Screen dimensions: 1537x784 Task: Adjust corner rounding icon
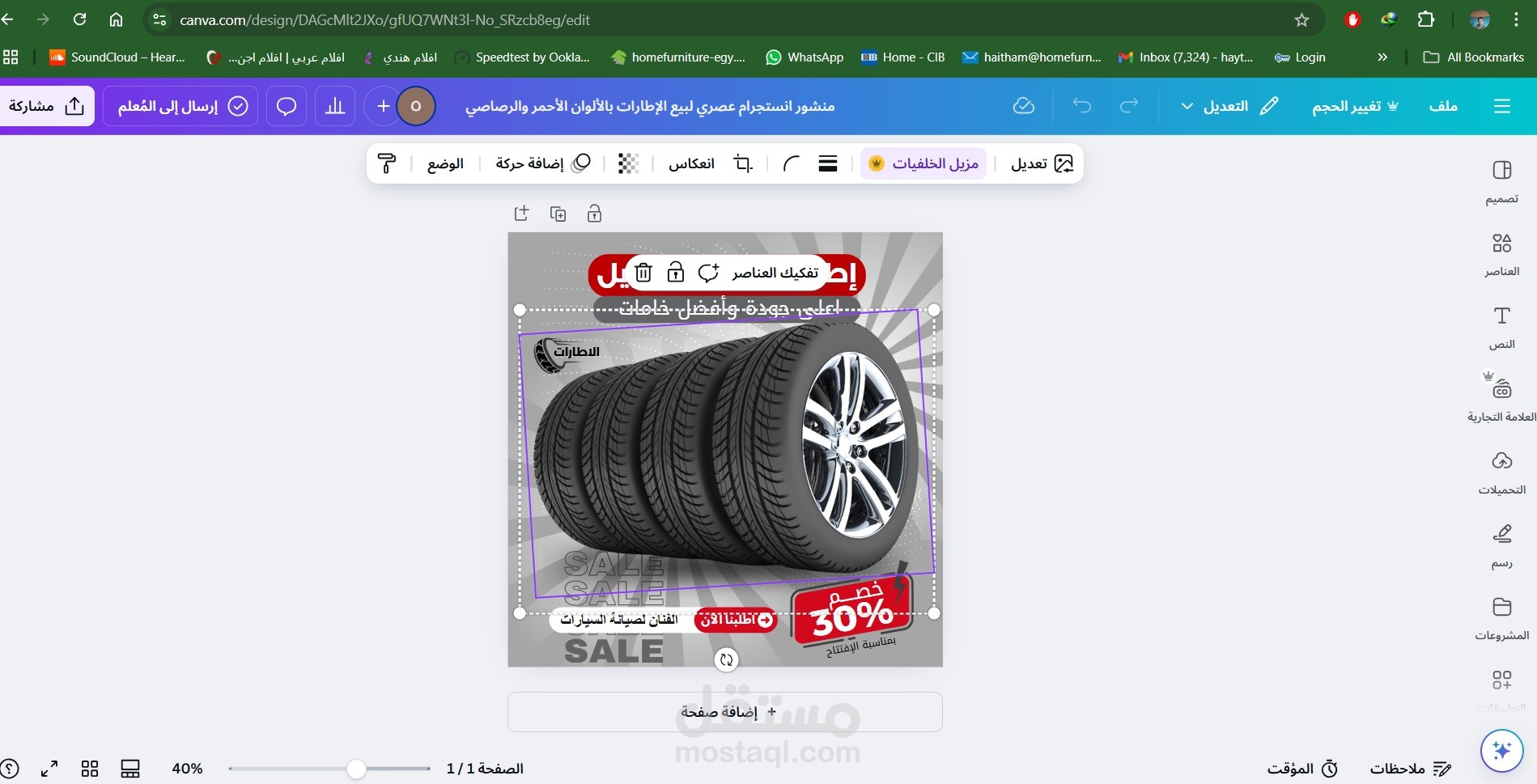click(x=792, y=163)
